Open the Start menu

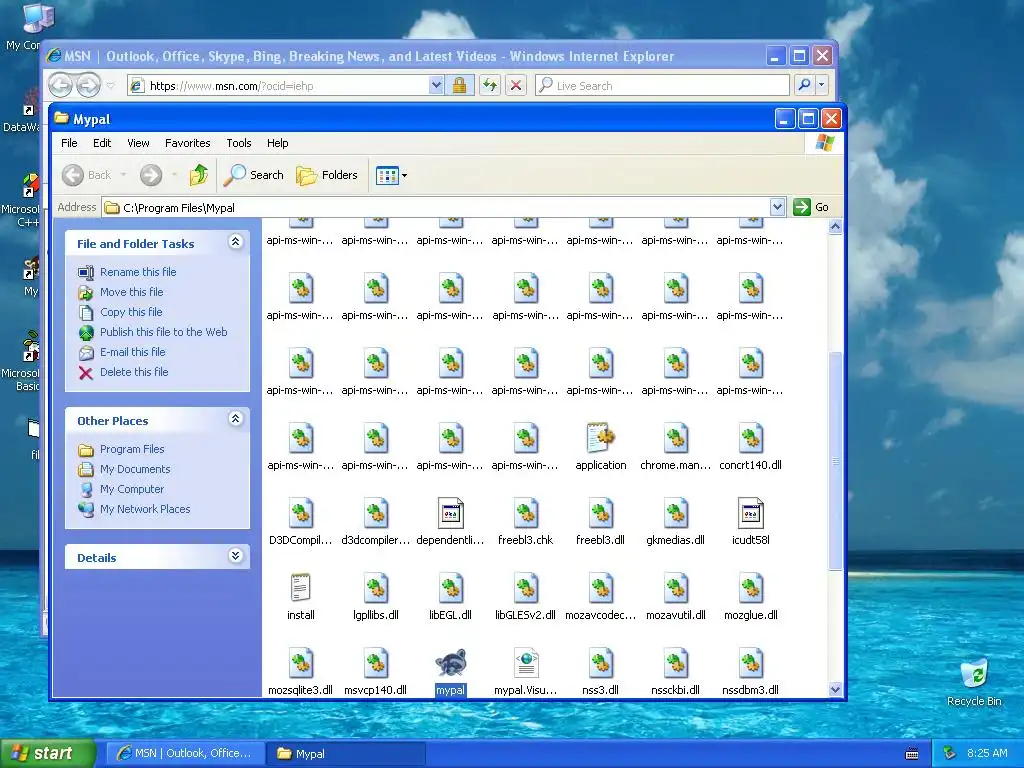point(48,753)
